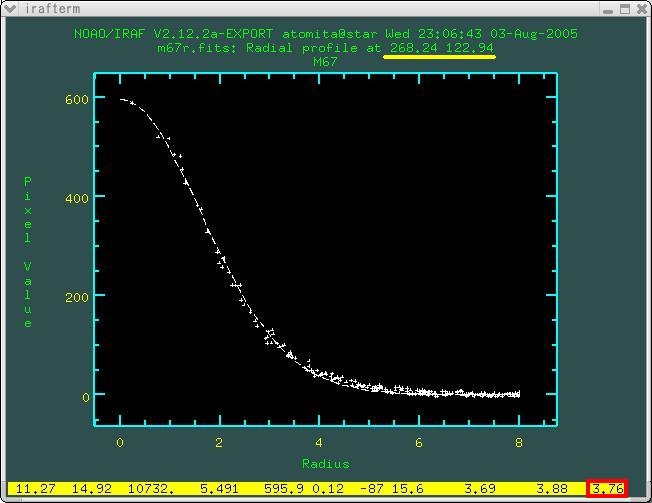The width and height of the screenshot is (652, 503).
Task: Click atomita@star in the header line
Action: [329, 34]
